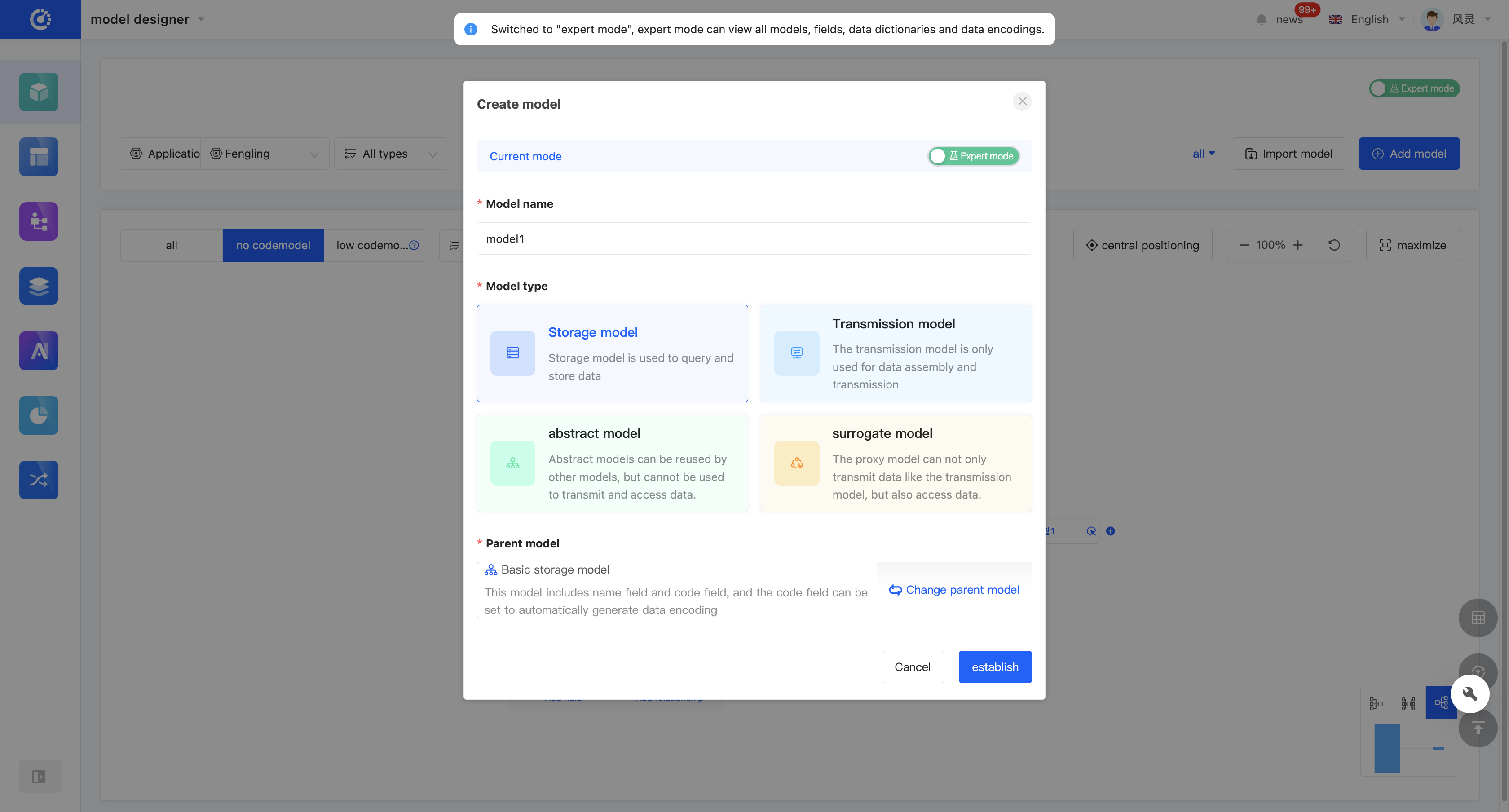Expand the English language dropdown
1509x812 pixels.
click(x=1369, y=19)
